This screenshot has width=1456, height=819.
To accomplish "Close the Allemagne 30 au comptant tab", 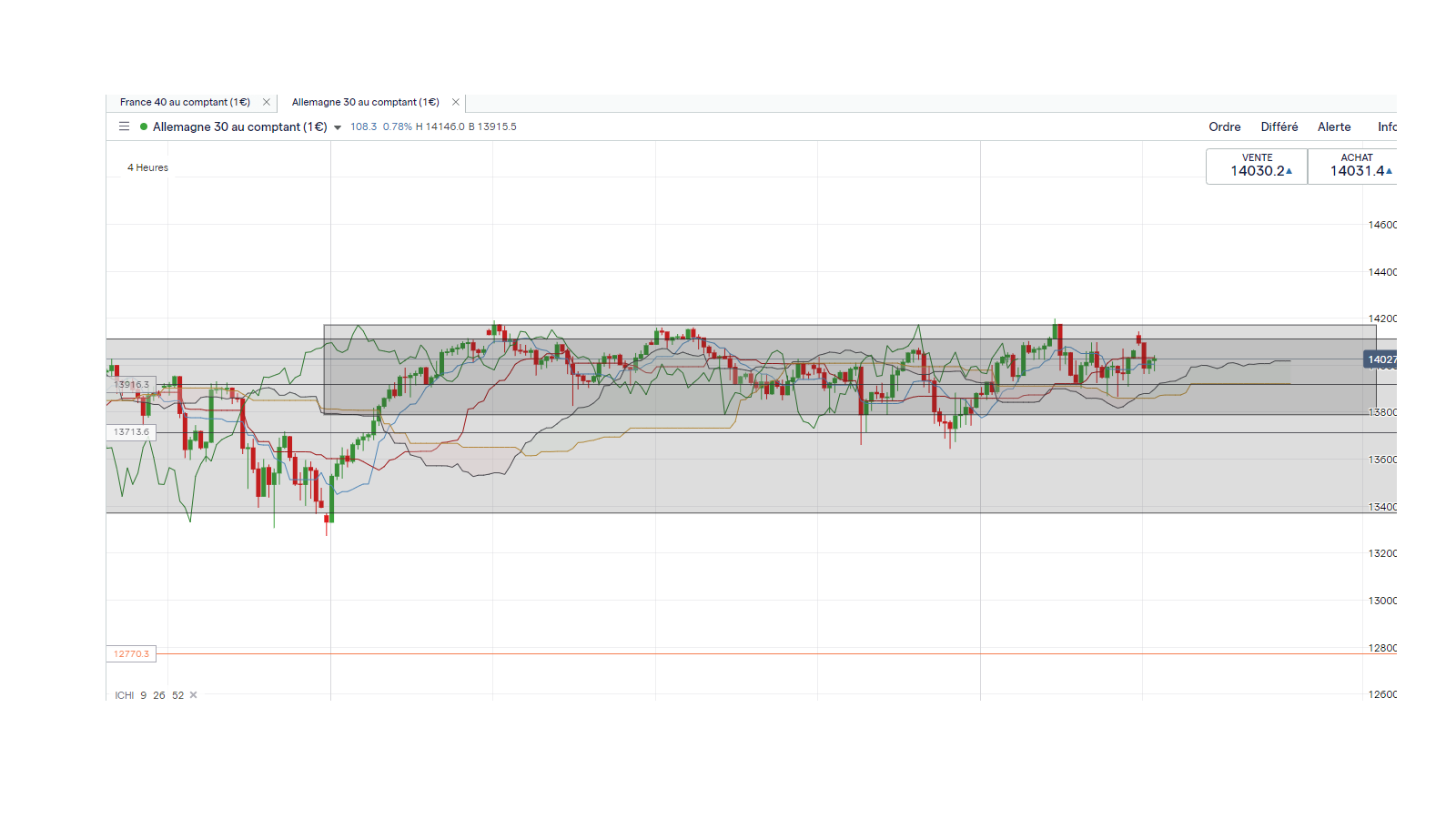I will pyautogui.click(x=456, y=102).
